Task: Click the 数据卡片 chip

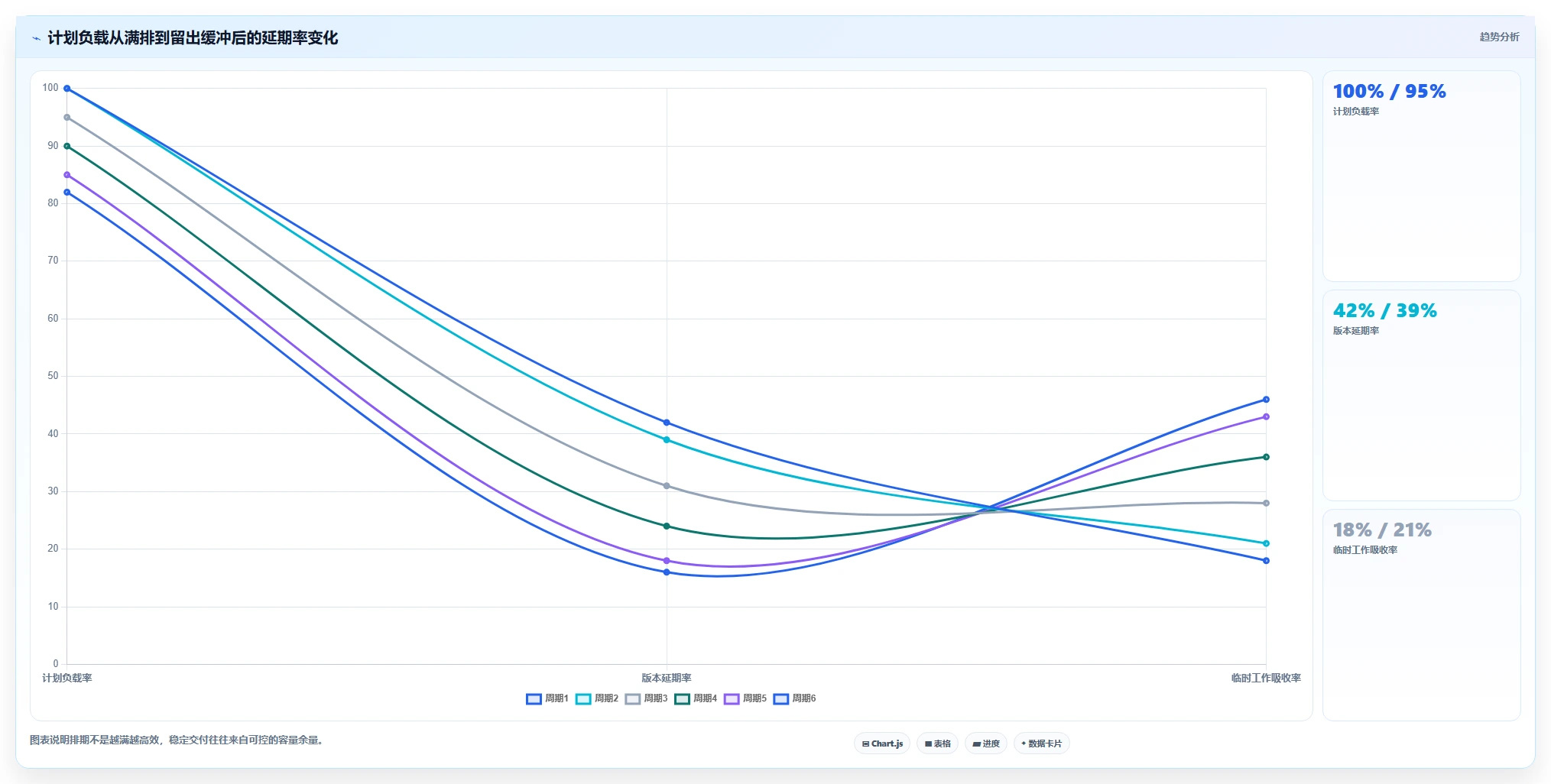Action: [1041, 744]
